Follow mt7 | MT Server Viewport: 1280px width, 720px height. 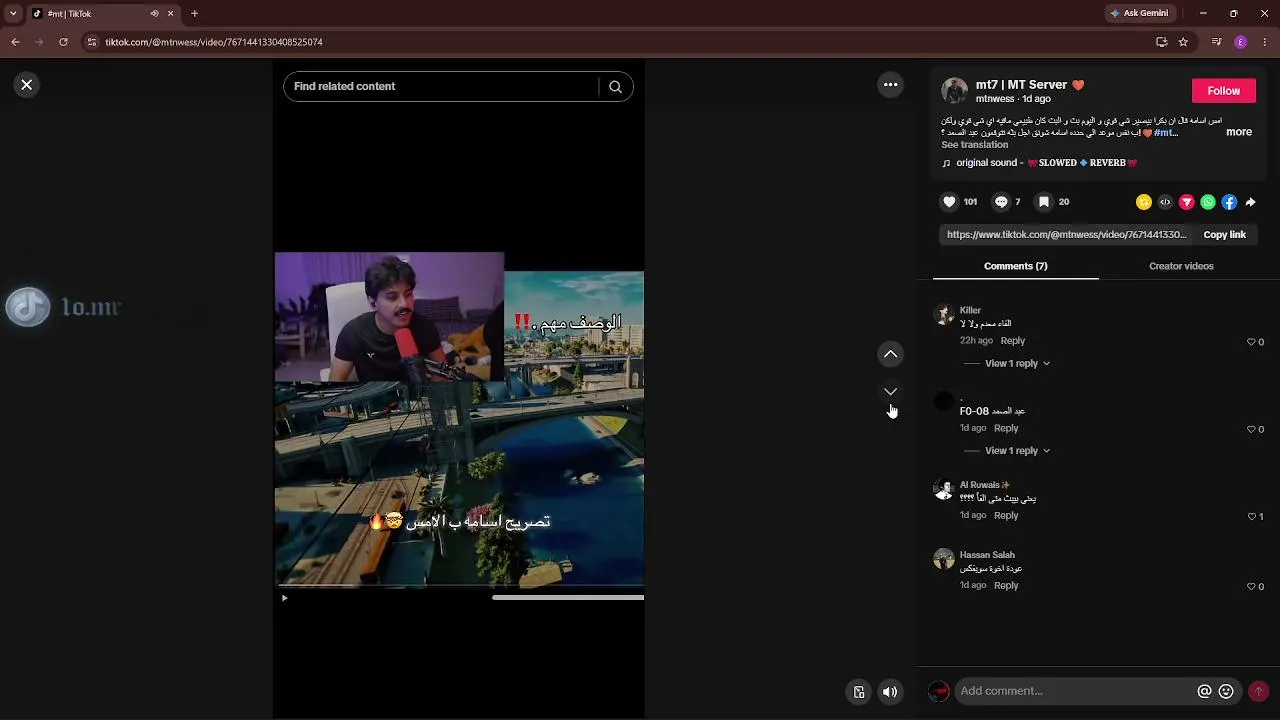coord(1223,91)
